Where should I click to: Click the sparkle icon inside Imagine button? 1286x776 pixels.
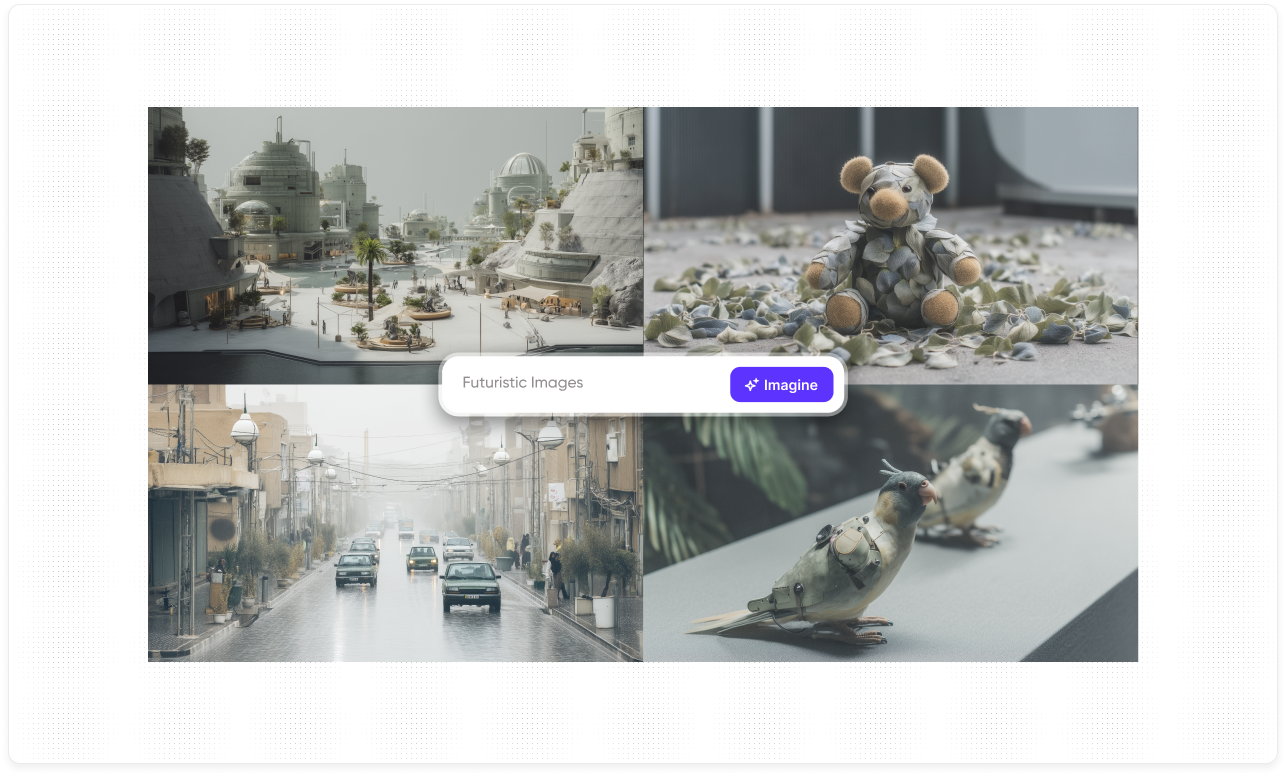click(x=752, y=385)
